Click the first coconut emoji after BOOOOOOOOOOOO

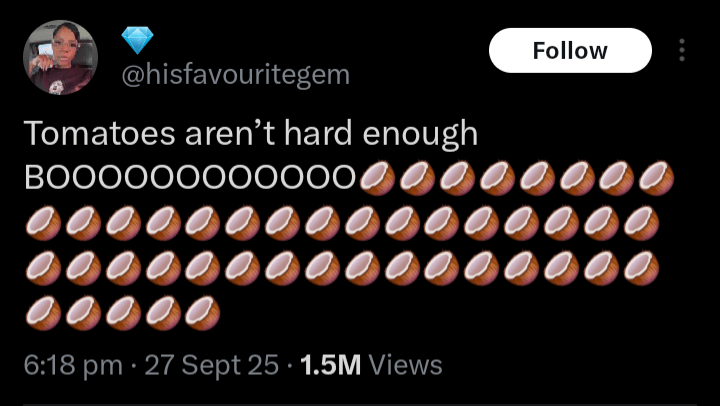[377, 179]
